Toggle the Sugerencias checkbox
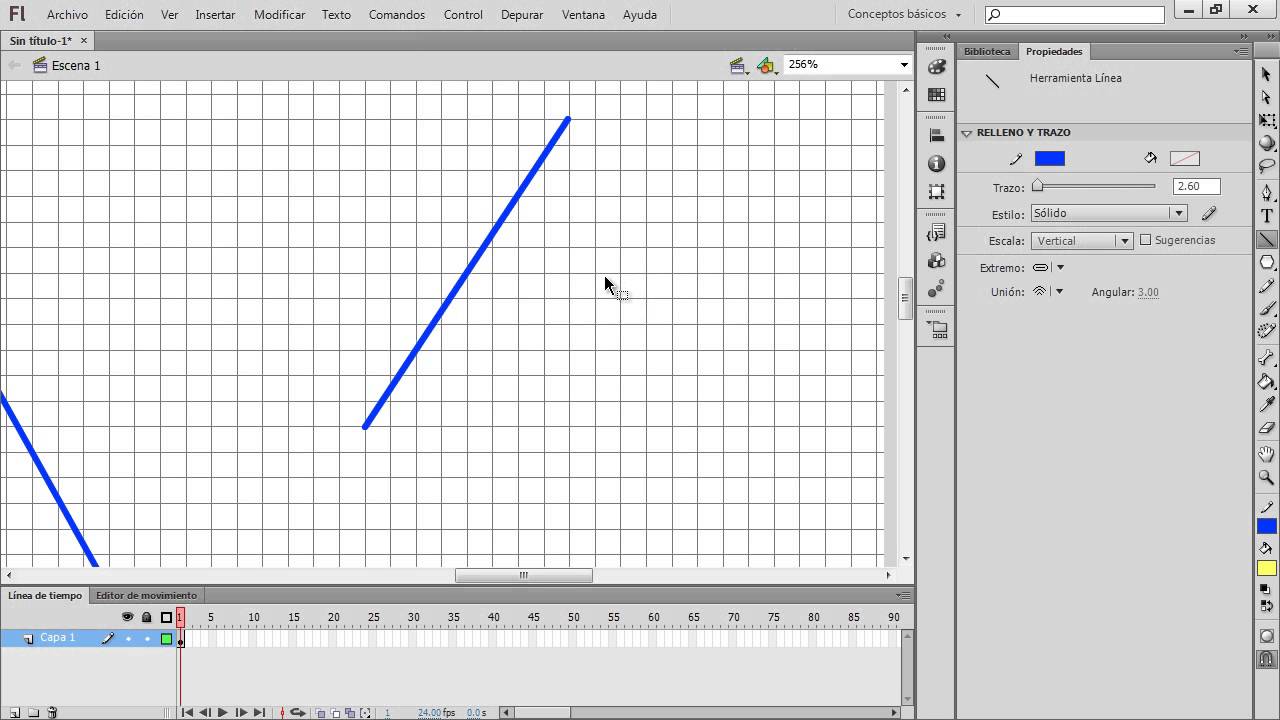This screenshot has width=1280, height=720. click(1146, 240)
